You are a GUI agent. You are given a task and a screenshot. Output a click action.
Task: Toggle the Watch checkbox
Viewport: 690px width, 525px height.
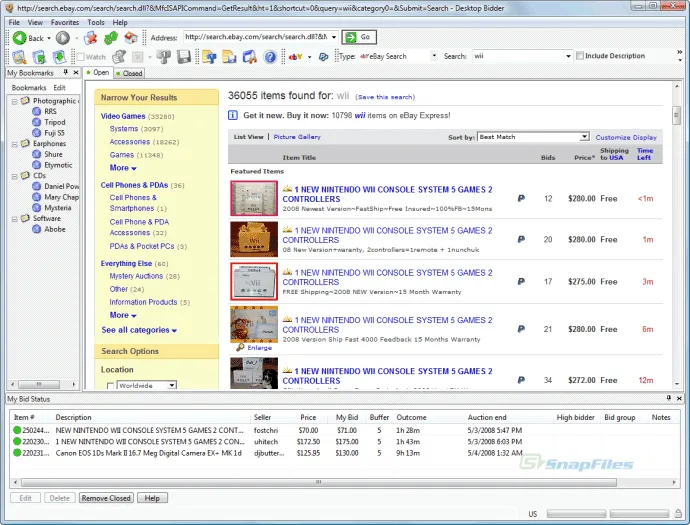tap(81, 57)
